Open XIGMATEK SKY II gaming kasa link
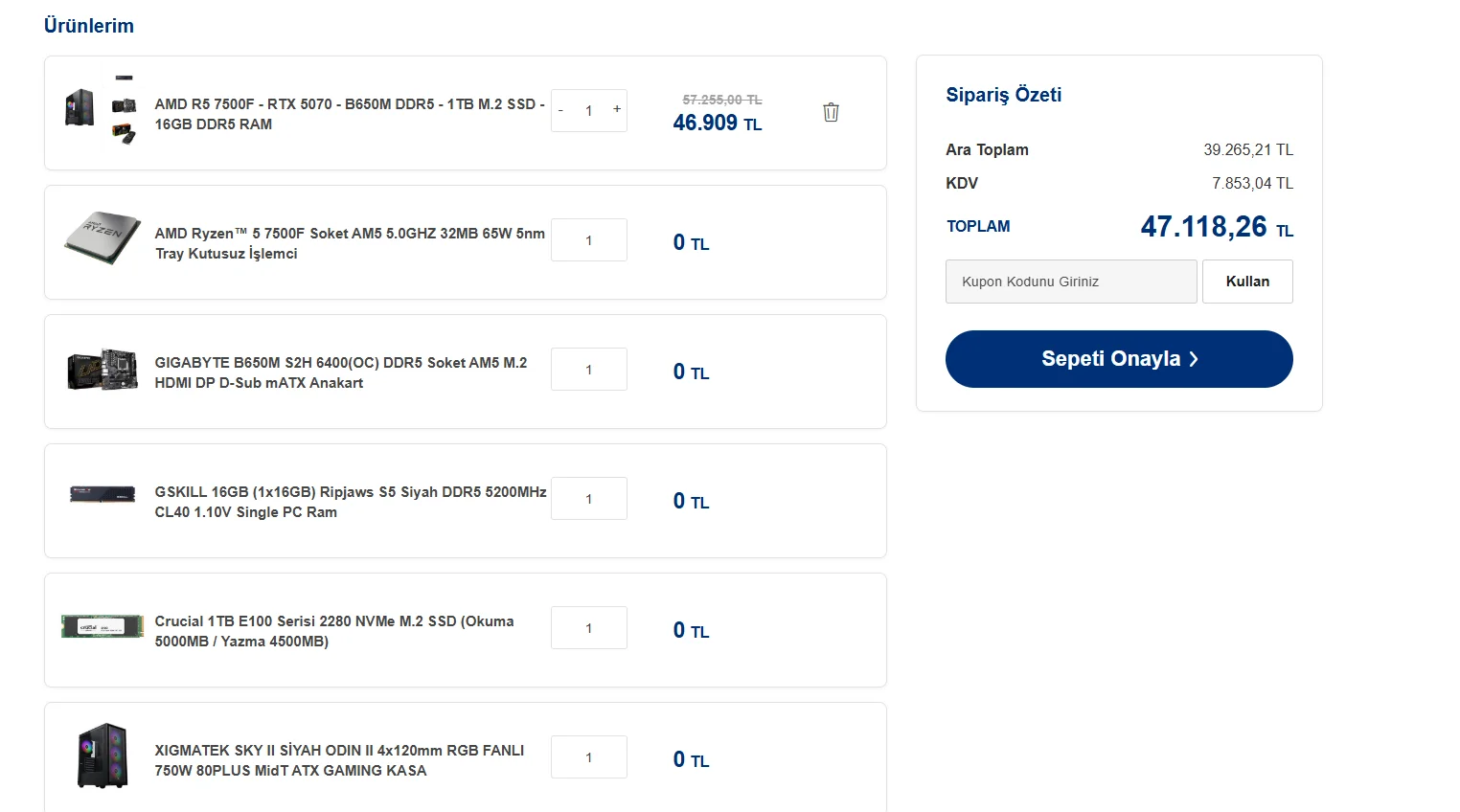The height and width of the screenshot is (812, 1460). tap(339, 760)
